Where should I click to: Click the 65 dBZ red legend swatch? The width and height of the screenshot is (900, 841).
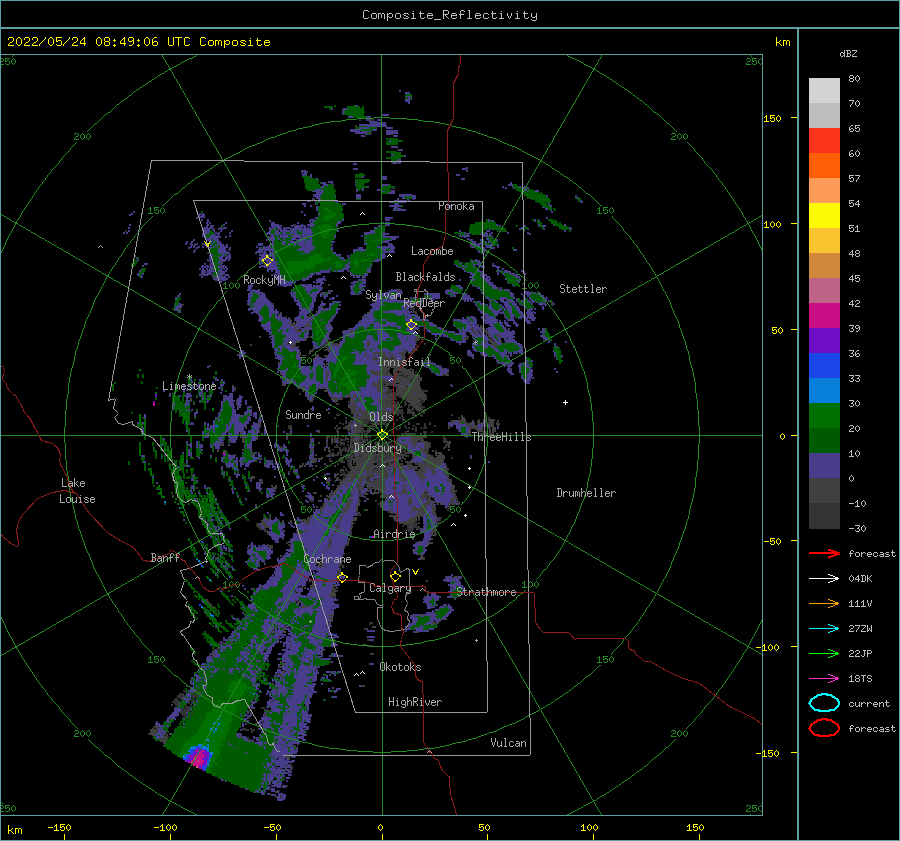tap(824, 140)
